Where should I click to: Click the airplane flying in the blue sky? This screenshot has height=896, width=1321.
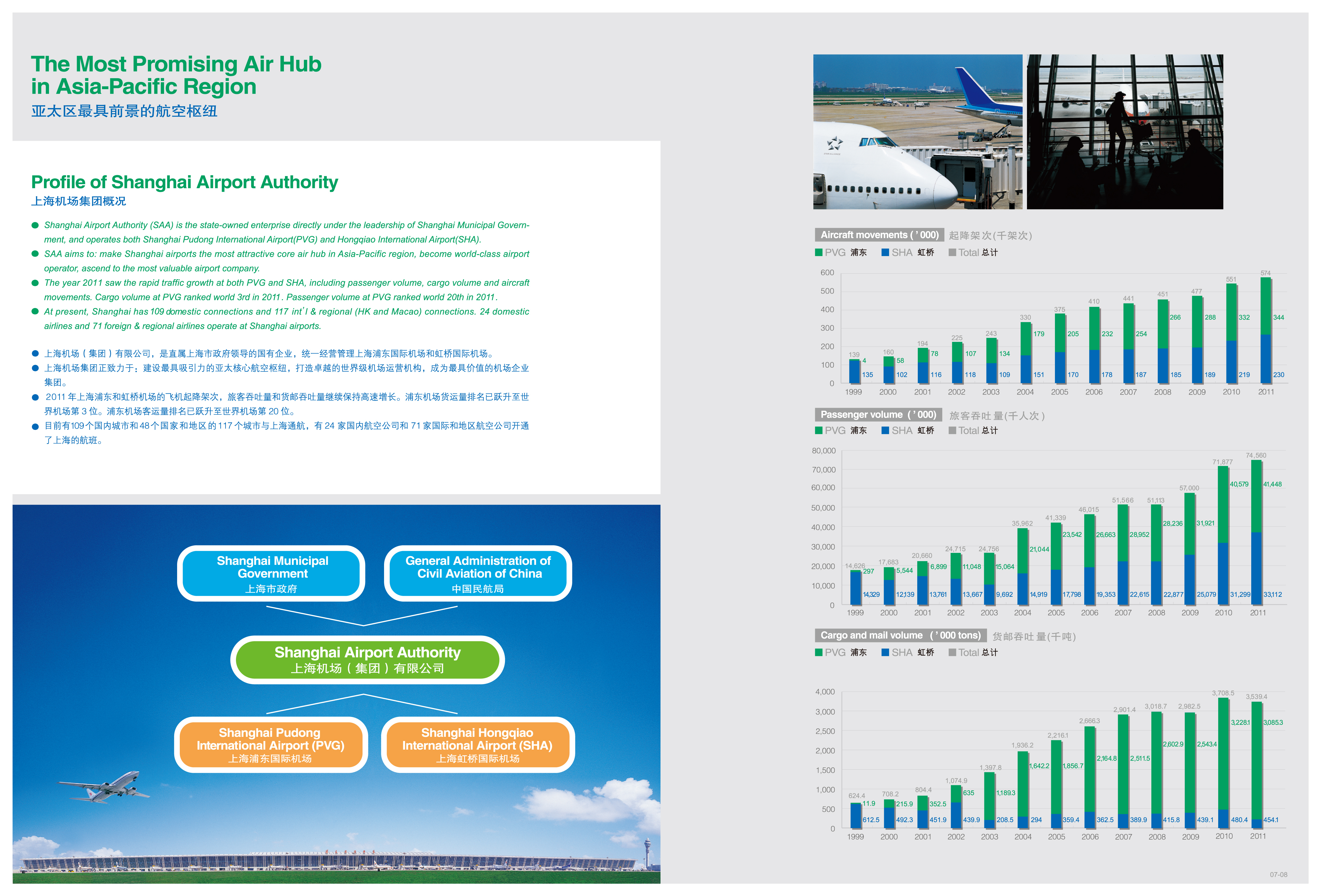(x=104, y=786)
